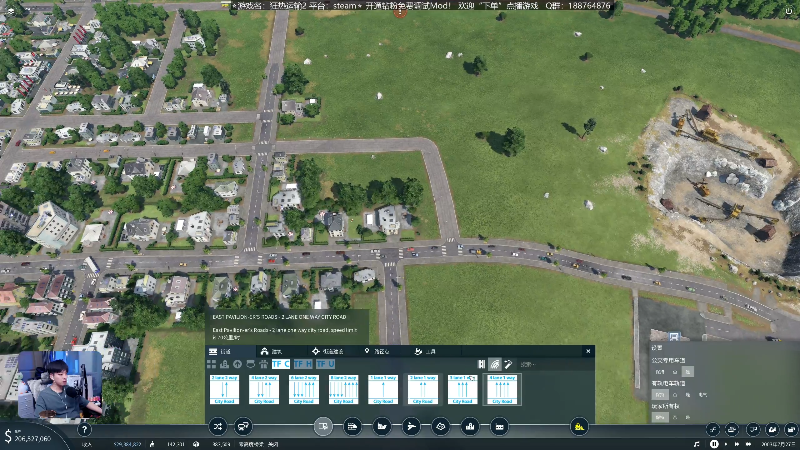Open the fourth round layer icon
The image size is (800, 450).
(x=772, y=429)
